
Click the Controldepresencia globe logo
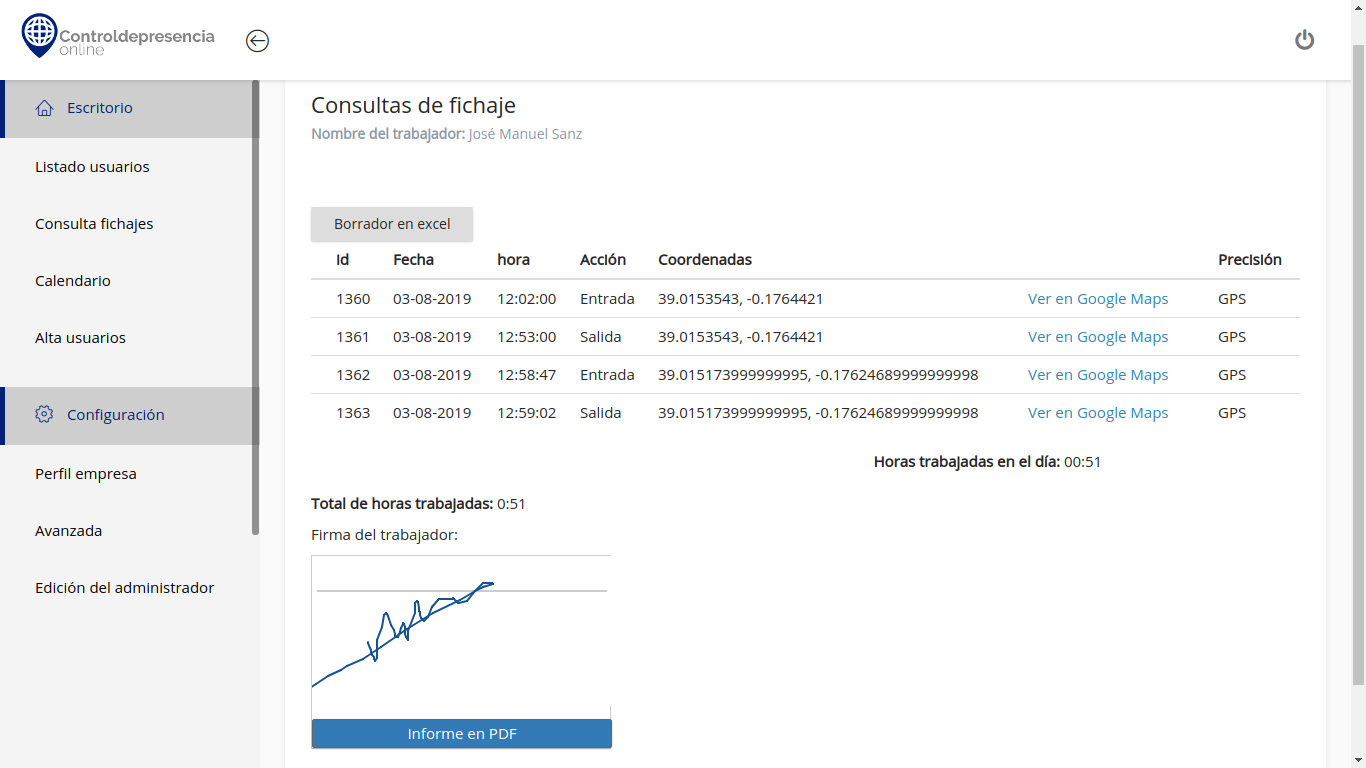tap(40, 35)
